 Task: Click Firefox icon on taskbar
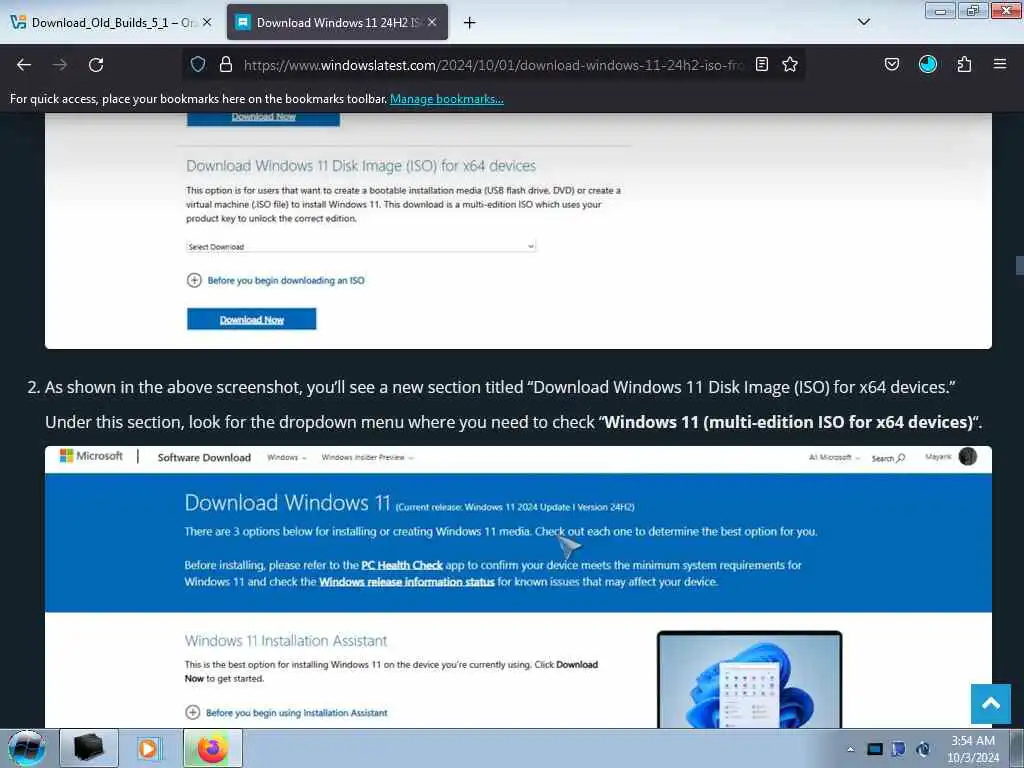[x=212, y=748]
